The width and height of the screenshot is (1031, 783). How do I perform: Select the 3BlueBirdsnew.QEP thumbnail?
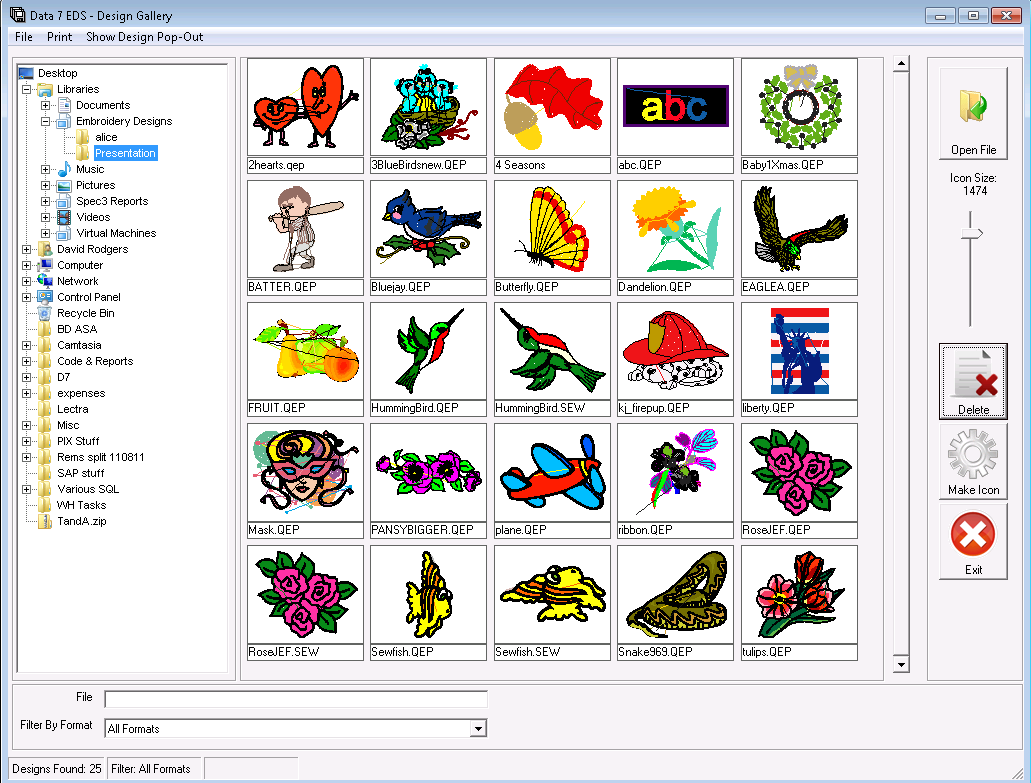coord(429,107)
